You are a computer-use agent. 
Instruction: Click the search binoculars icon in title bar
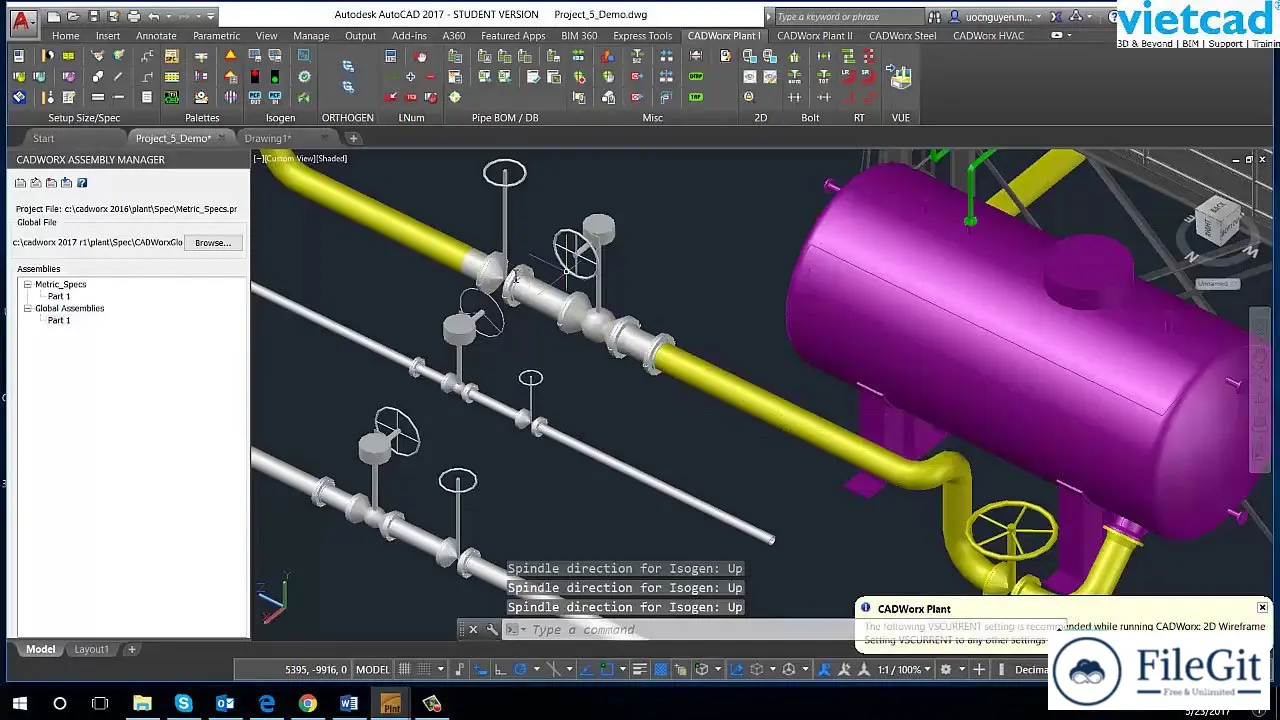pos(934,17)
